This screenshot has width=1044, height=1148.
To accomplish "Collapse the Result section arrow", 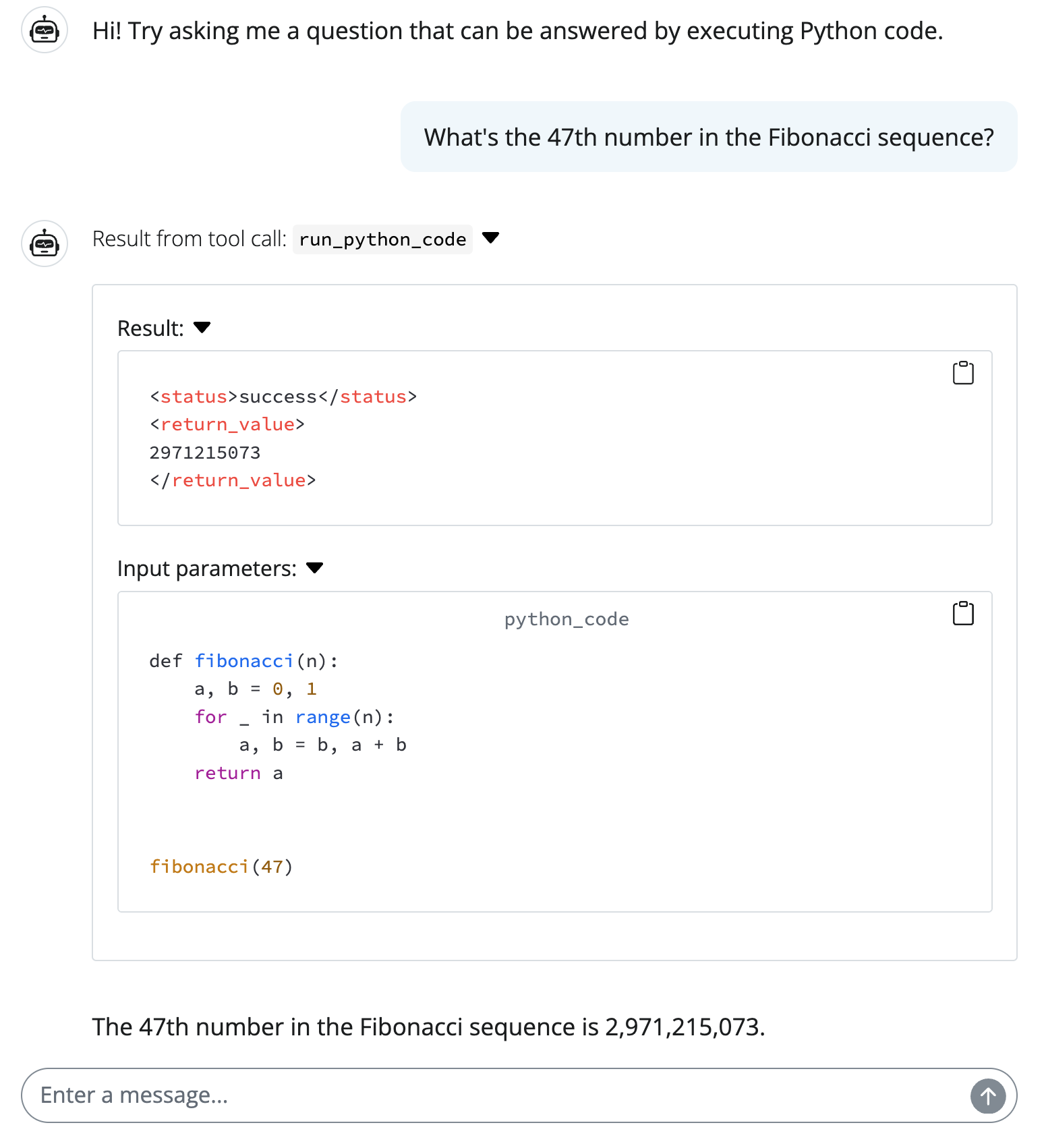I will [202, 327].
